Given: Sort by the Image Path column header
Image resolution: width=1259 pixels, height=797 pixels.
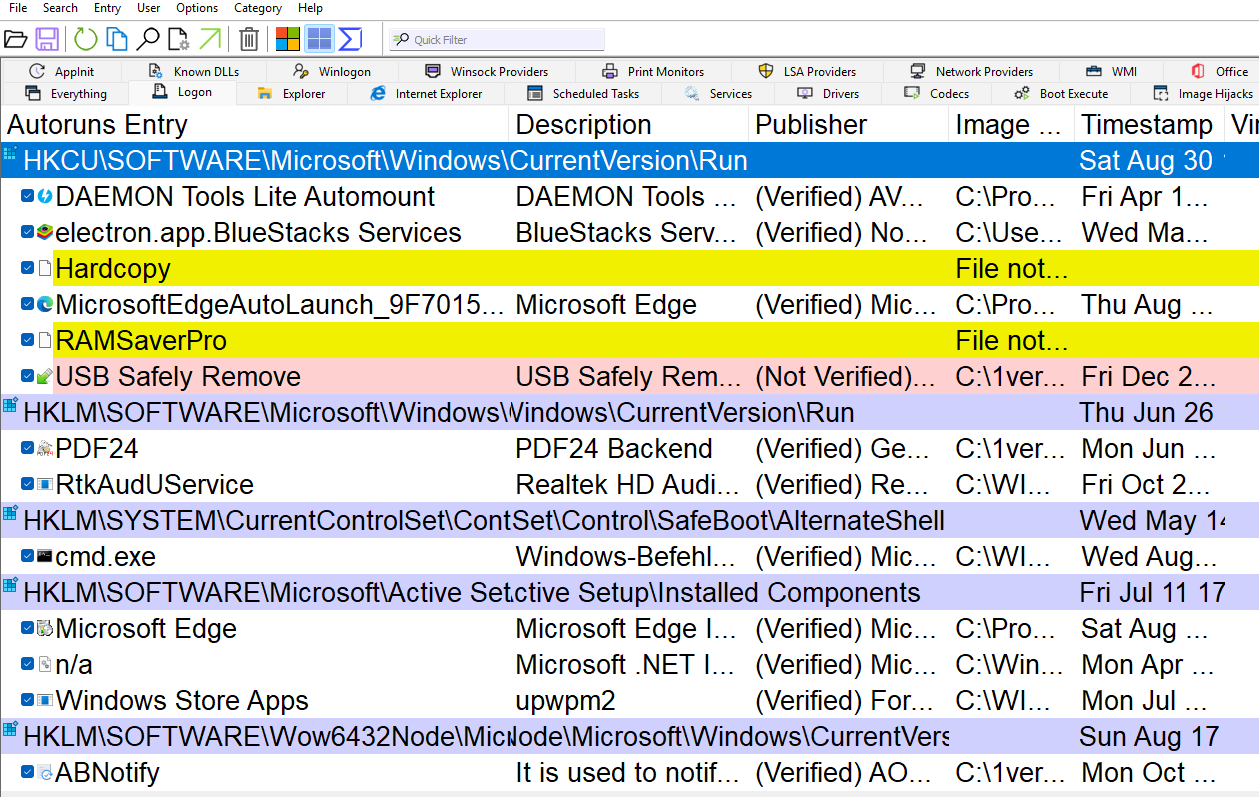Looking at the screenshot, I should point(1011,125).
